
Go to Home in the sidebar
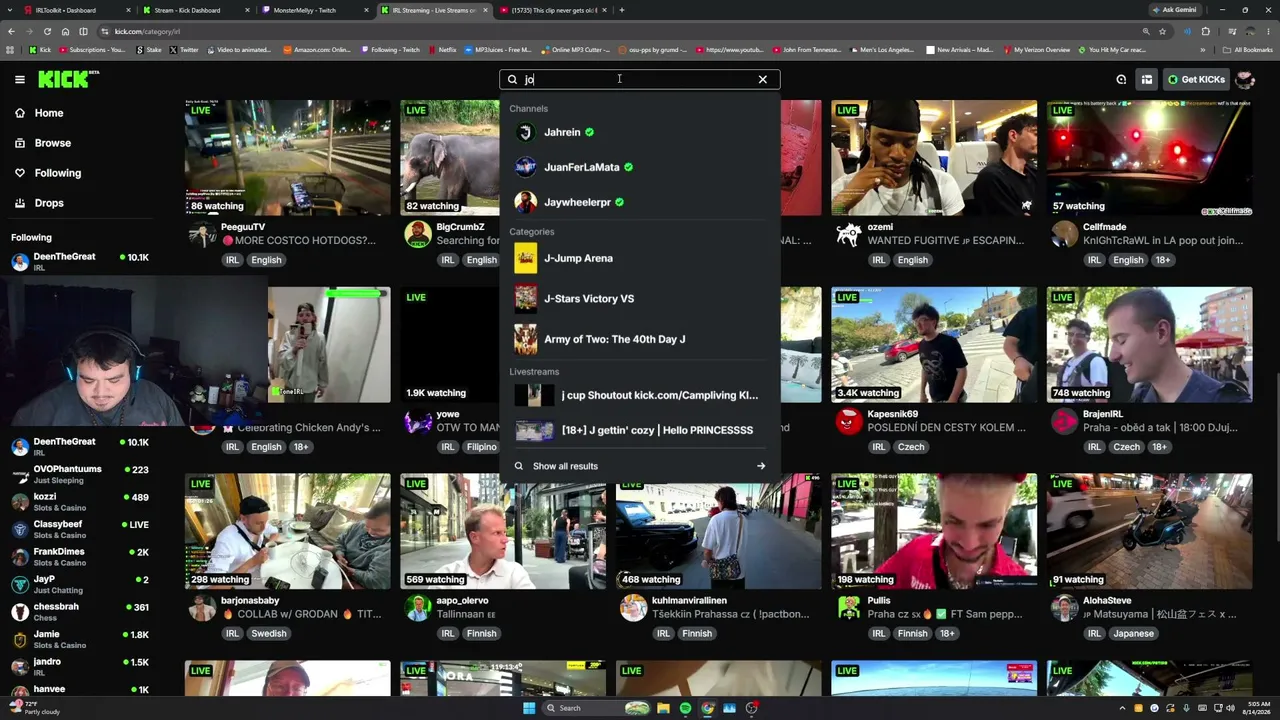click(x=48, y=113)
